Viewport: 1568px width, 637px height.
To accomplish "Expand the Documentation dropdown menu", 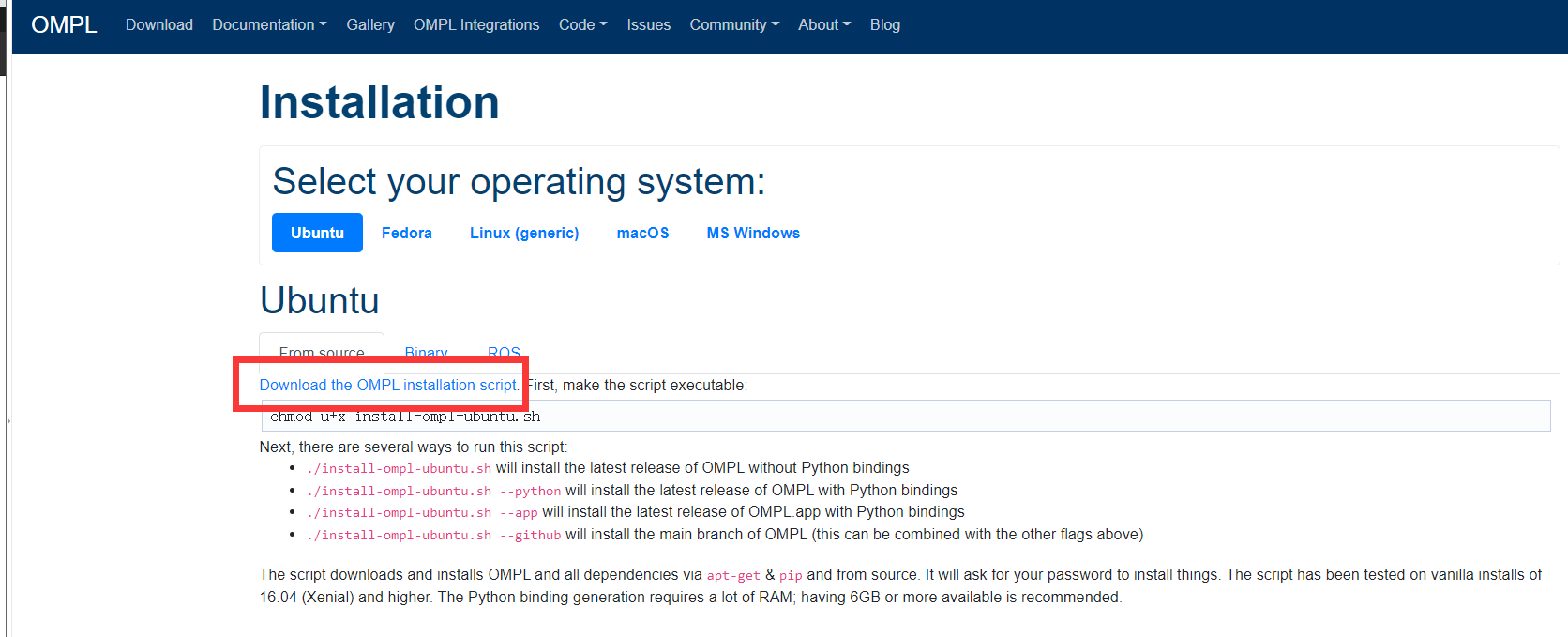I will (269, 25).
